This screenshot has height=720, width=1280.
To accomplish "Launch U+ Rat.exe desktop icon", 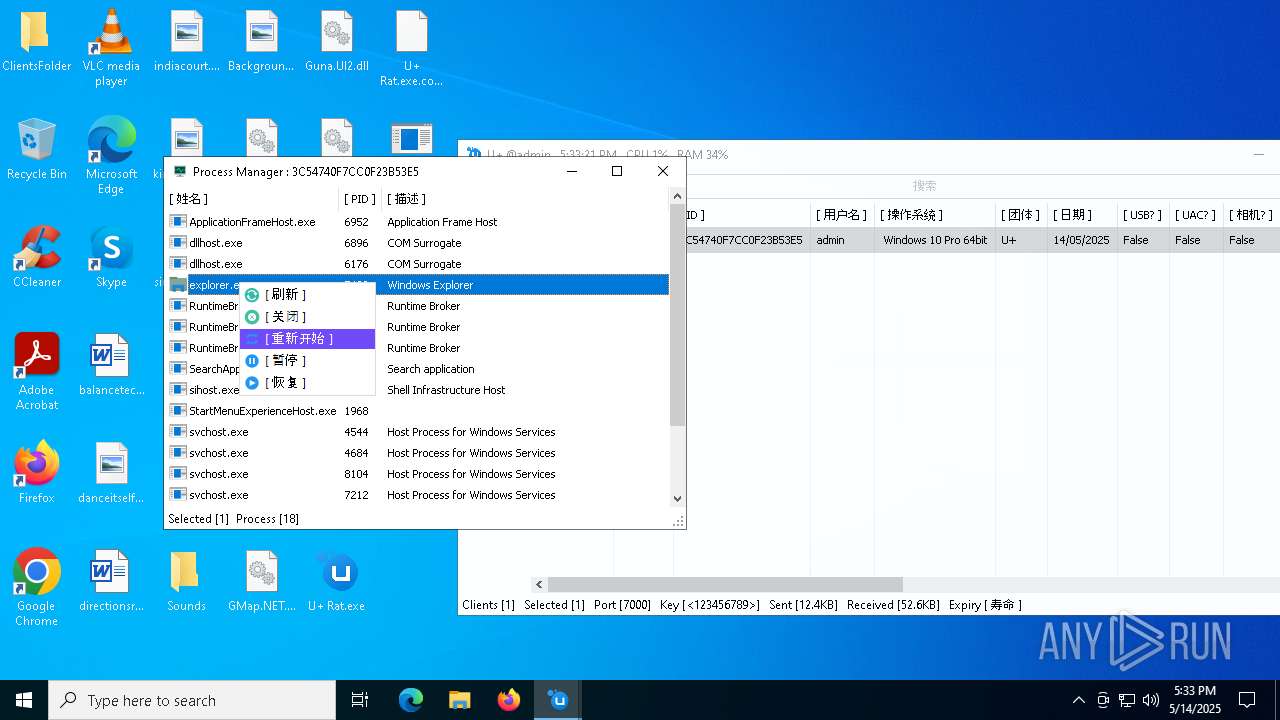I will click(337, 581).
